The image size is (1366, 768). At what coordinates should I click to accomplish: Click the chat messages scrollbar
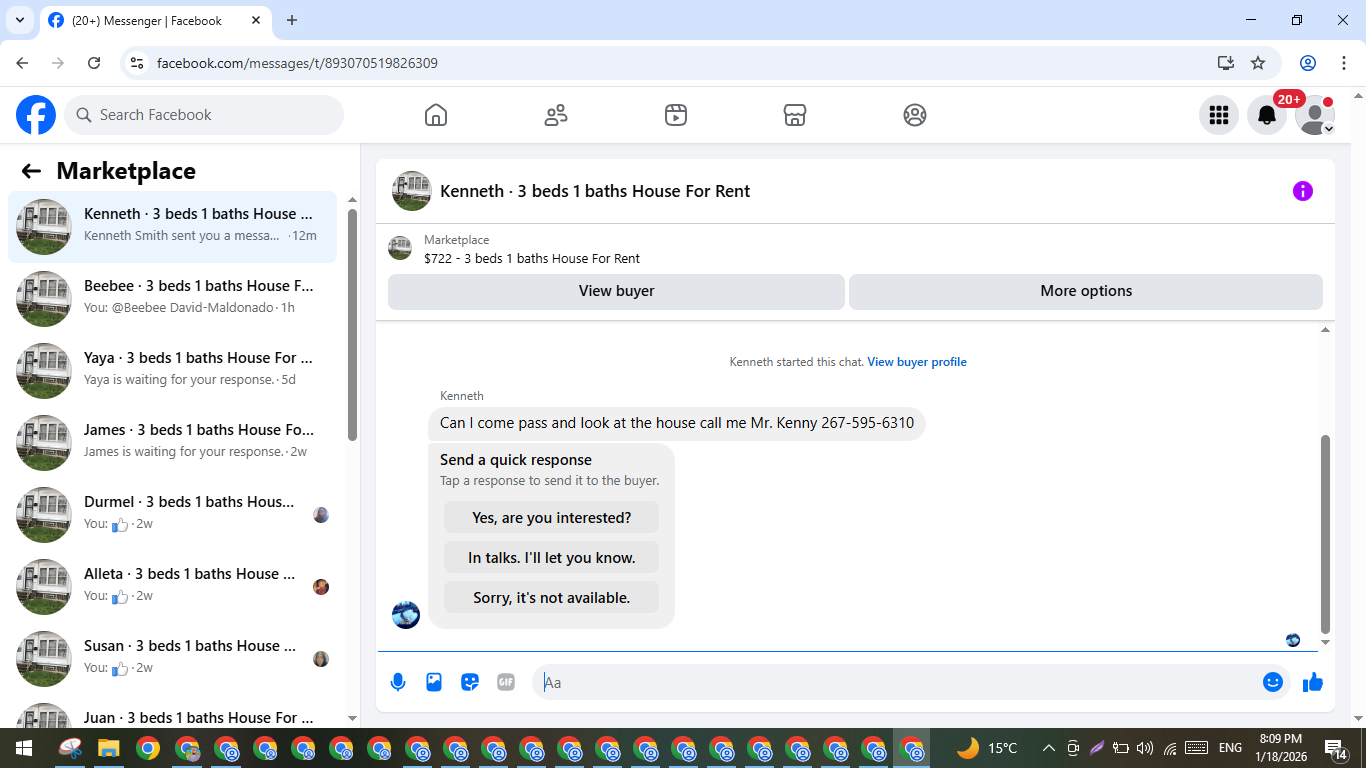click(x=1326, y=535)
